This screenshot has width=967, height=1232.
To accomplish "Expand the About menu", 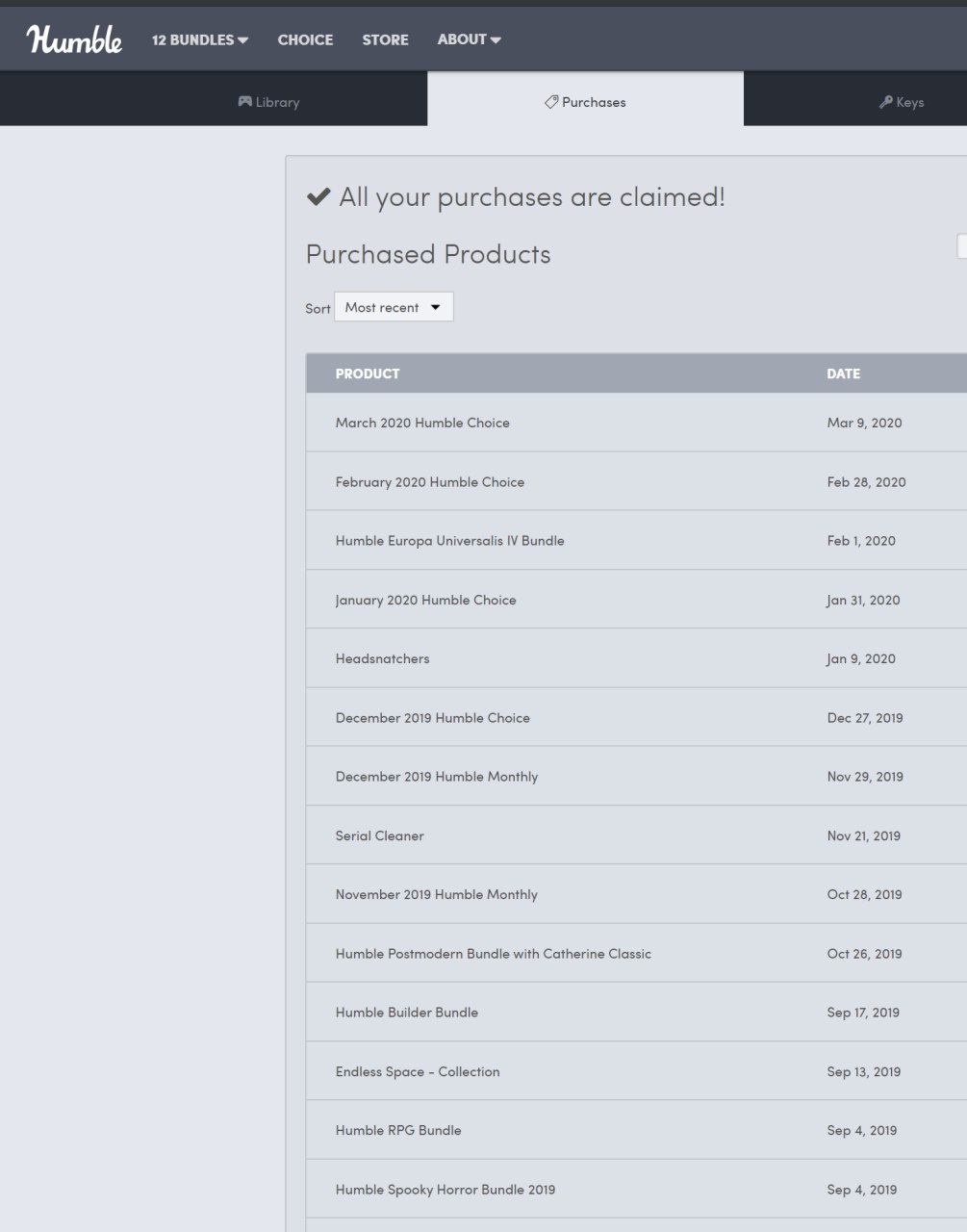I will coord(469,39).
